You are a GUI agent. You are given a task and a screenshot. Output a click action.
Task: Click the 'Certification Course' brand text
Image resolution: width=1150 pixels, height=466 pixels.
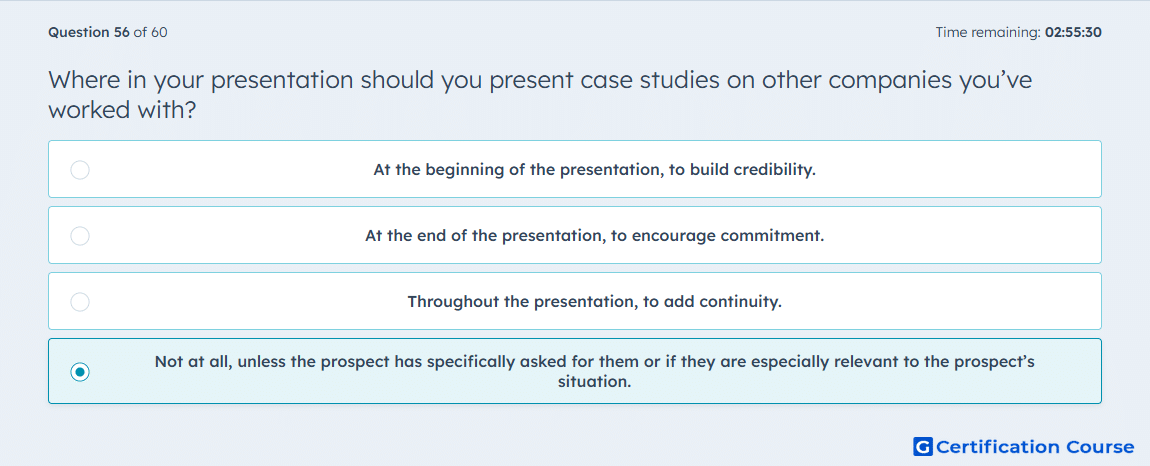point(1035,446)
